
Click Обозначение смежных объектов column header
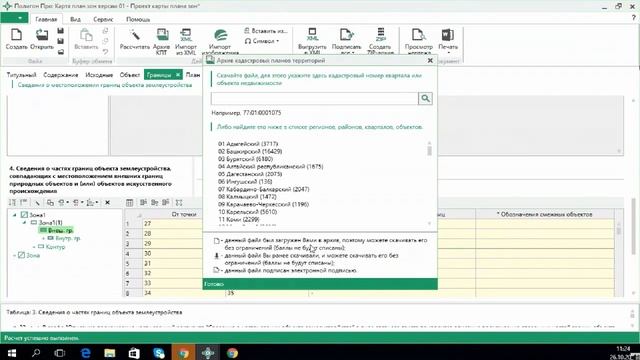544,214
